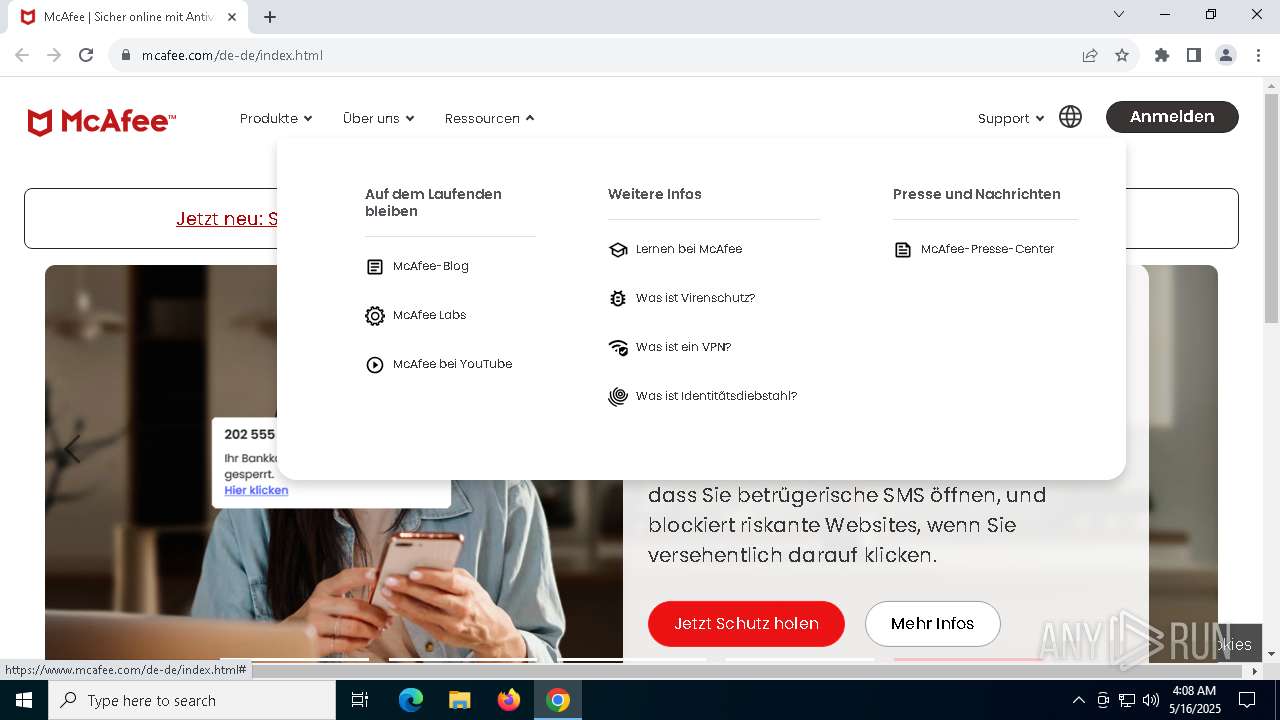
Task: Click the Hier klicken link
Action: point(256,490)
